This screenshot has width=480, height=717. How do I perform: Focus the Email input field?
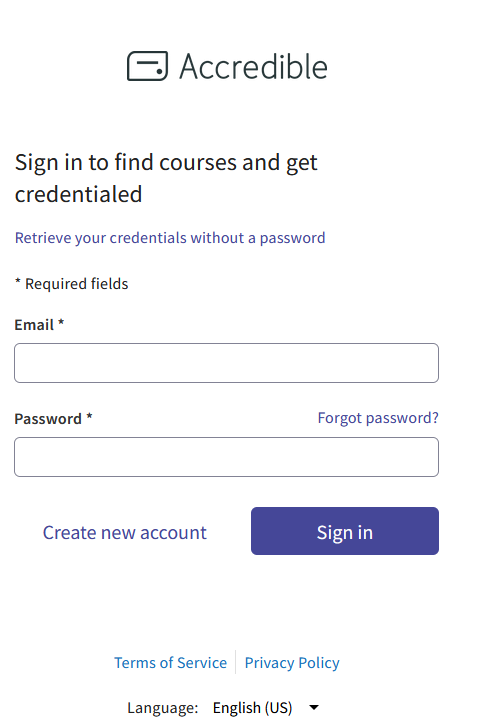click(x=226, y=363)
